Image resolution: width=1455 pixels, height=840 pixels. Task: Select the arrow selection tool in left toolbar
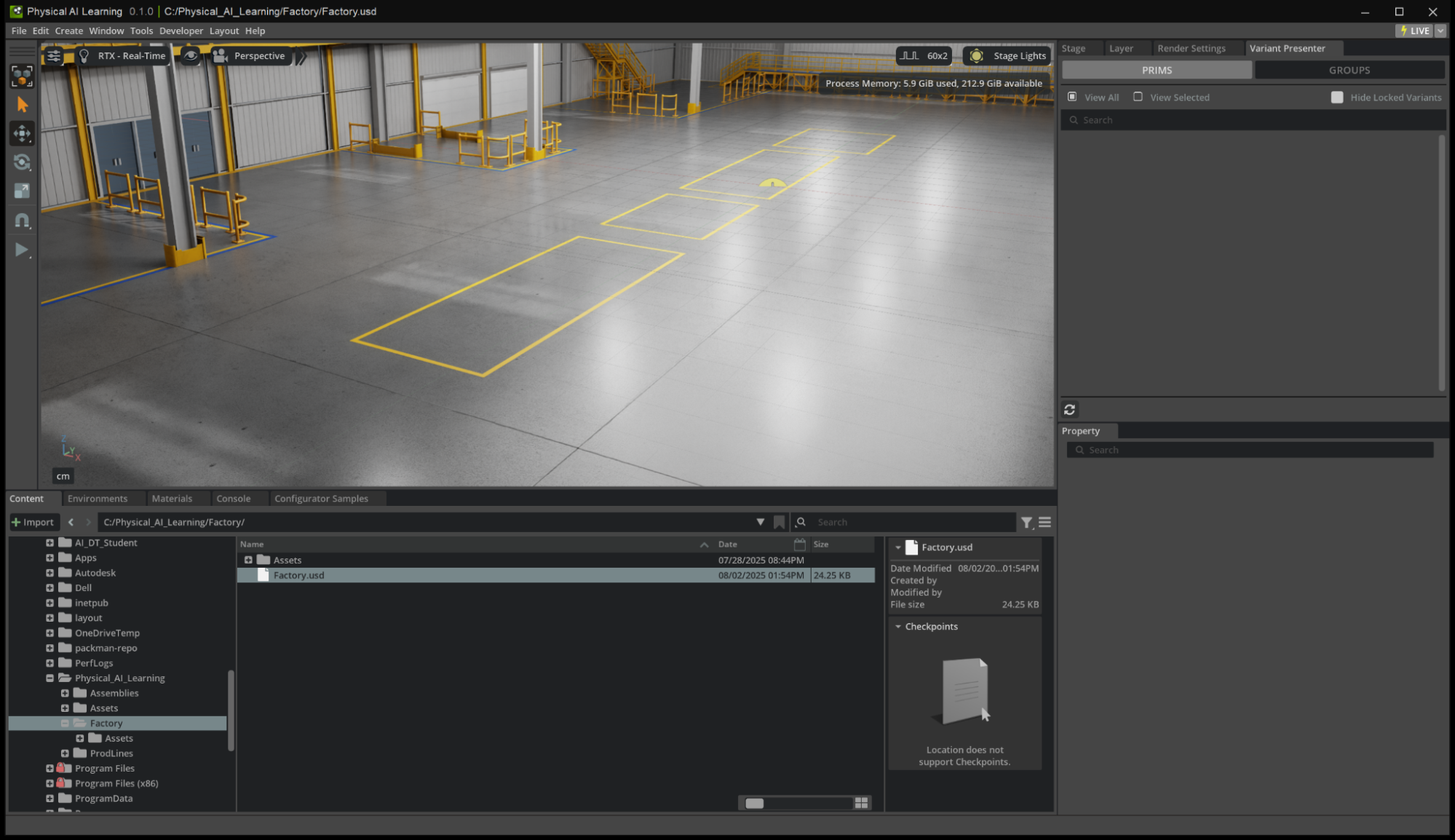click(22, 106)
